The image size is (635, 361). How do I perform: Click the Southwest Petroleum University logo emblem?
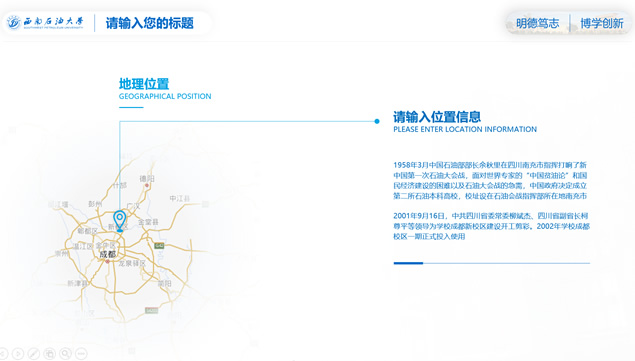click(x=13, y=23)
